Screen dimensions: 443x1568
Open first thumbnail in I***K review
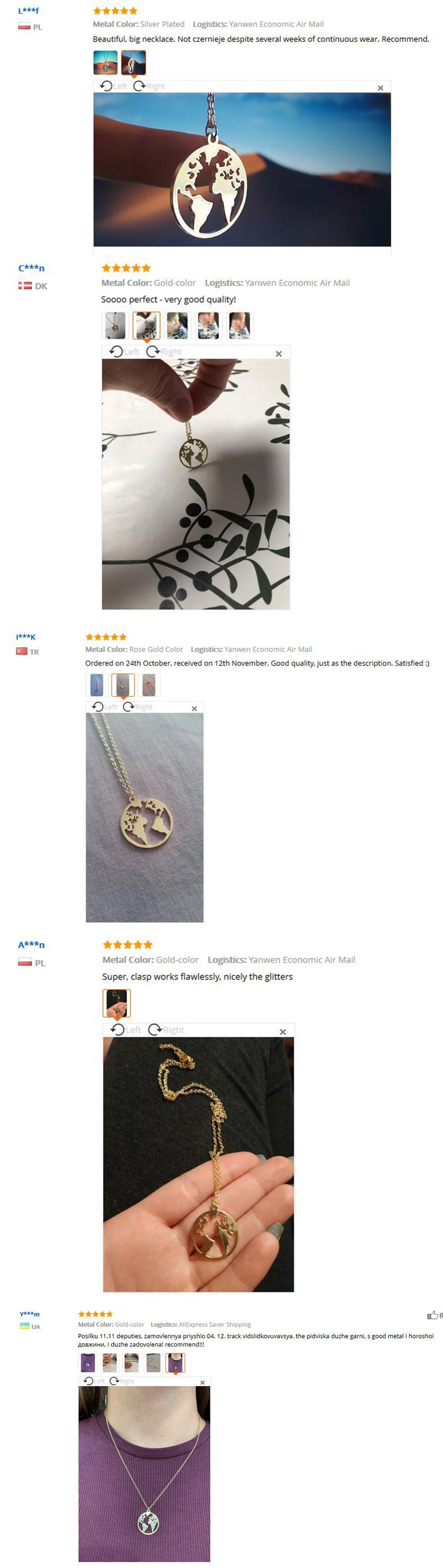tap(97, 685)
